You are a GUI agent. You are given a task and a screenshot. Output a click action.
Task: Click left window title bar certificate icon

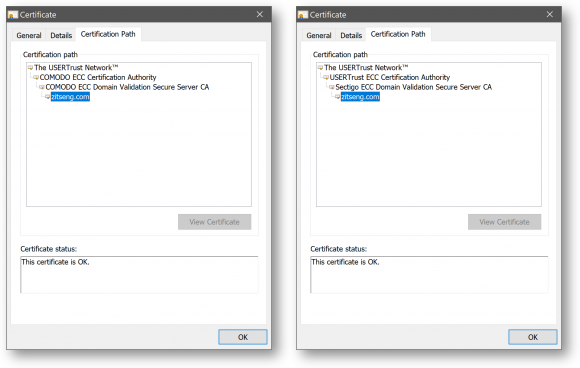tap(13, 15)
